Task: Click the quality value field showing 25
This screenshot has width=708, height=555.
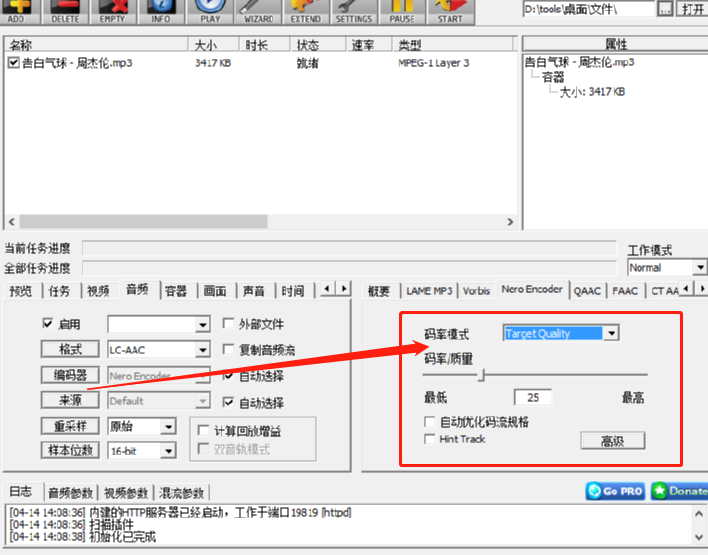Action: pos(533,397)
